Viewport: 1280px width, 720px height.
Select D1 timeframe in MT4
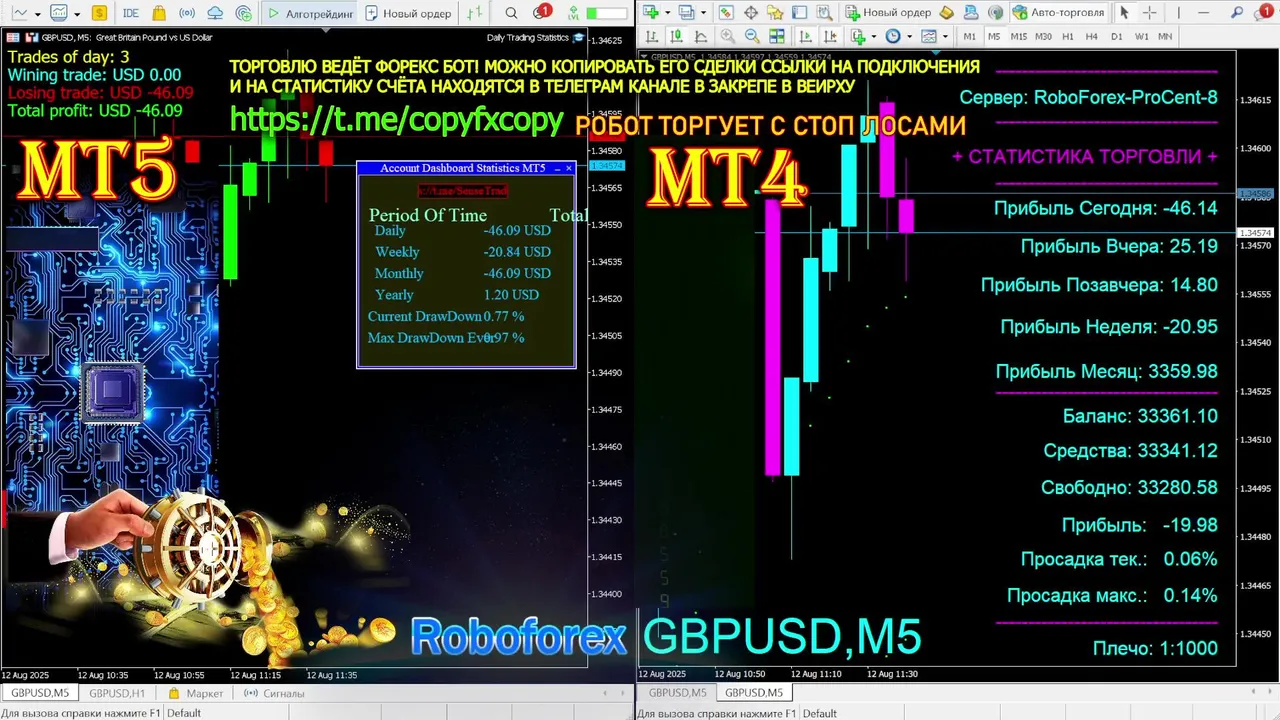pyautogui.click(x=1116, y=36)
